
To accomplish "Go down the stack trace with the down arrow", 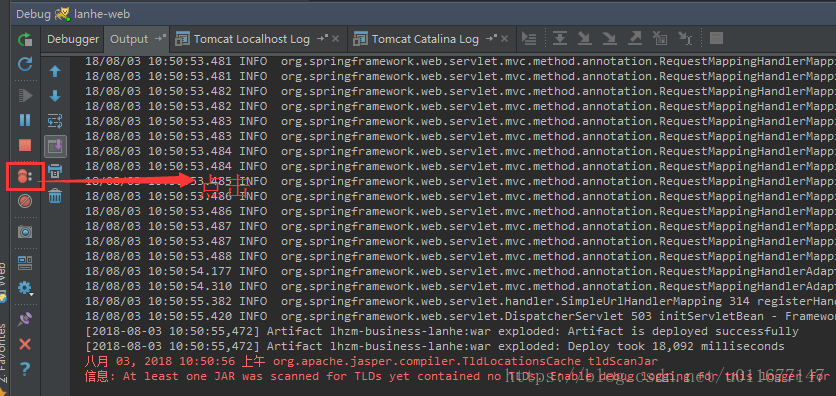I will [55, 96].
